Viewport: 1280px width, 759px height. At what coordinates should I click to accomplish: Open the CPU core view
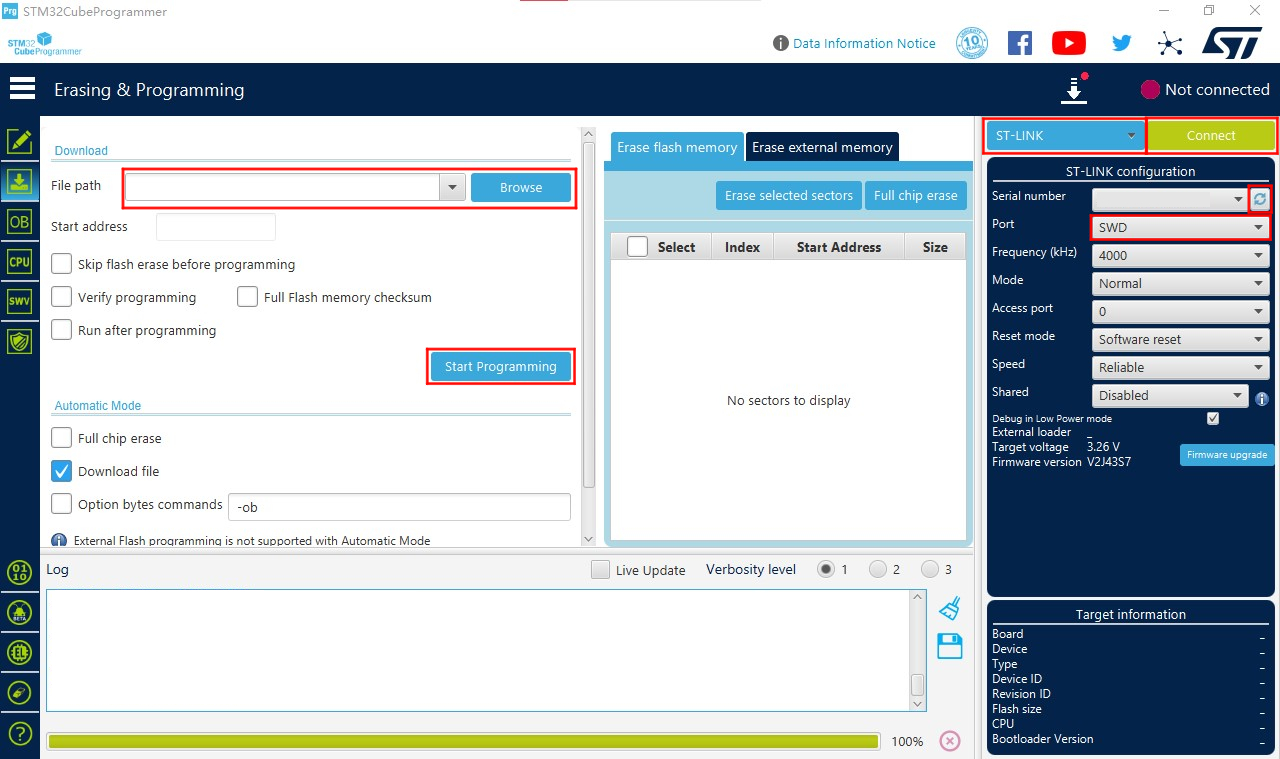[20, 261]
